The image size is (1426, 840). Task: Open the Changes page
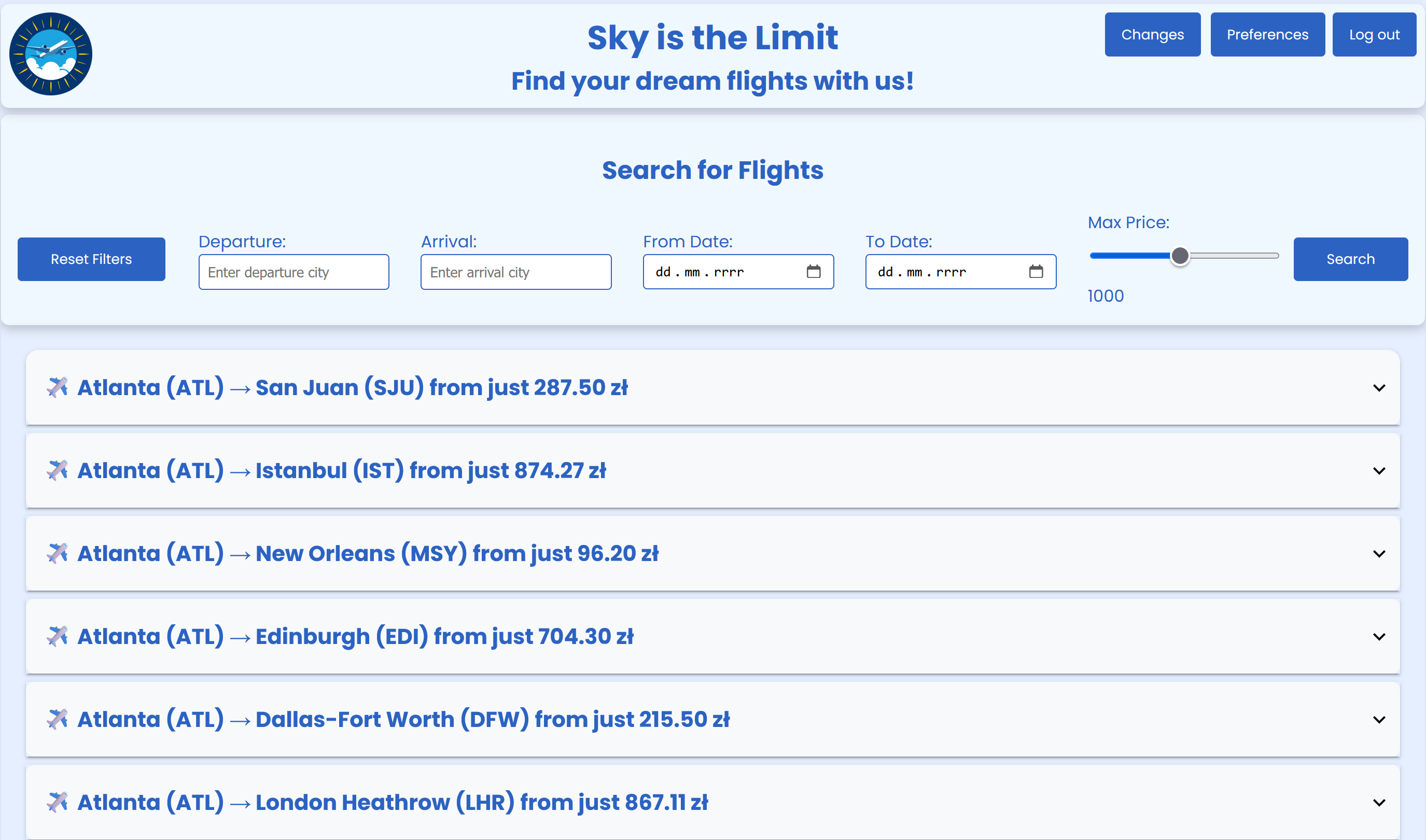coord(1153,34)
